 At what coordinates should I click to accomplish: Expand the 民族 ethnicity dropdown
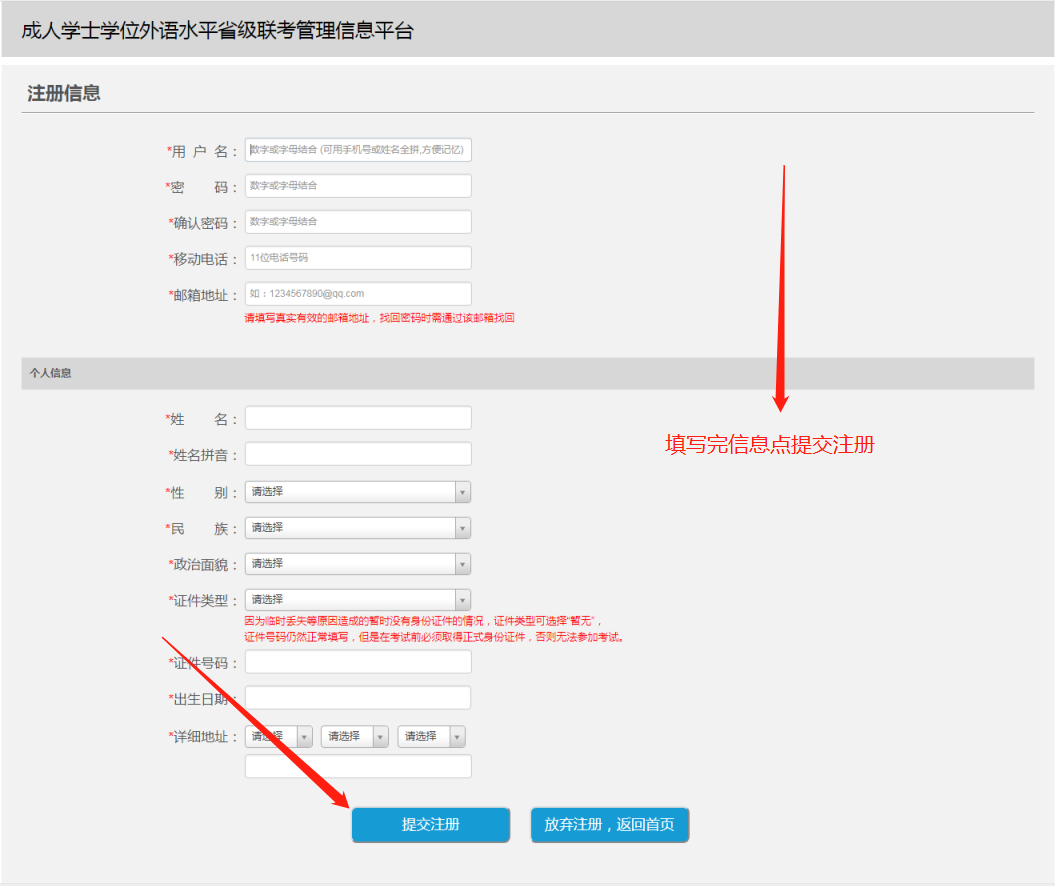[x=358, y=528]
